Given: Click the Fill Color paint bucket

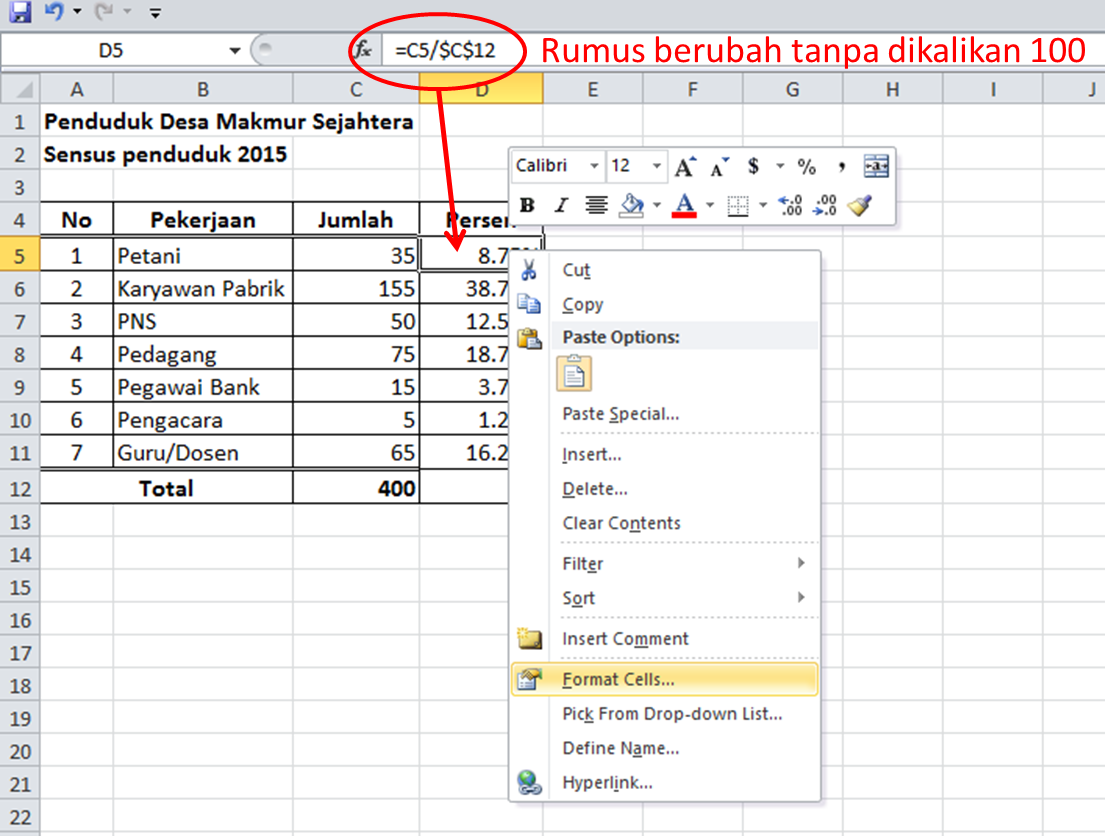Looking at the screenshot, I should tap(631, 205).
